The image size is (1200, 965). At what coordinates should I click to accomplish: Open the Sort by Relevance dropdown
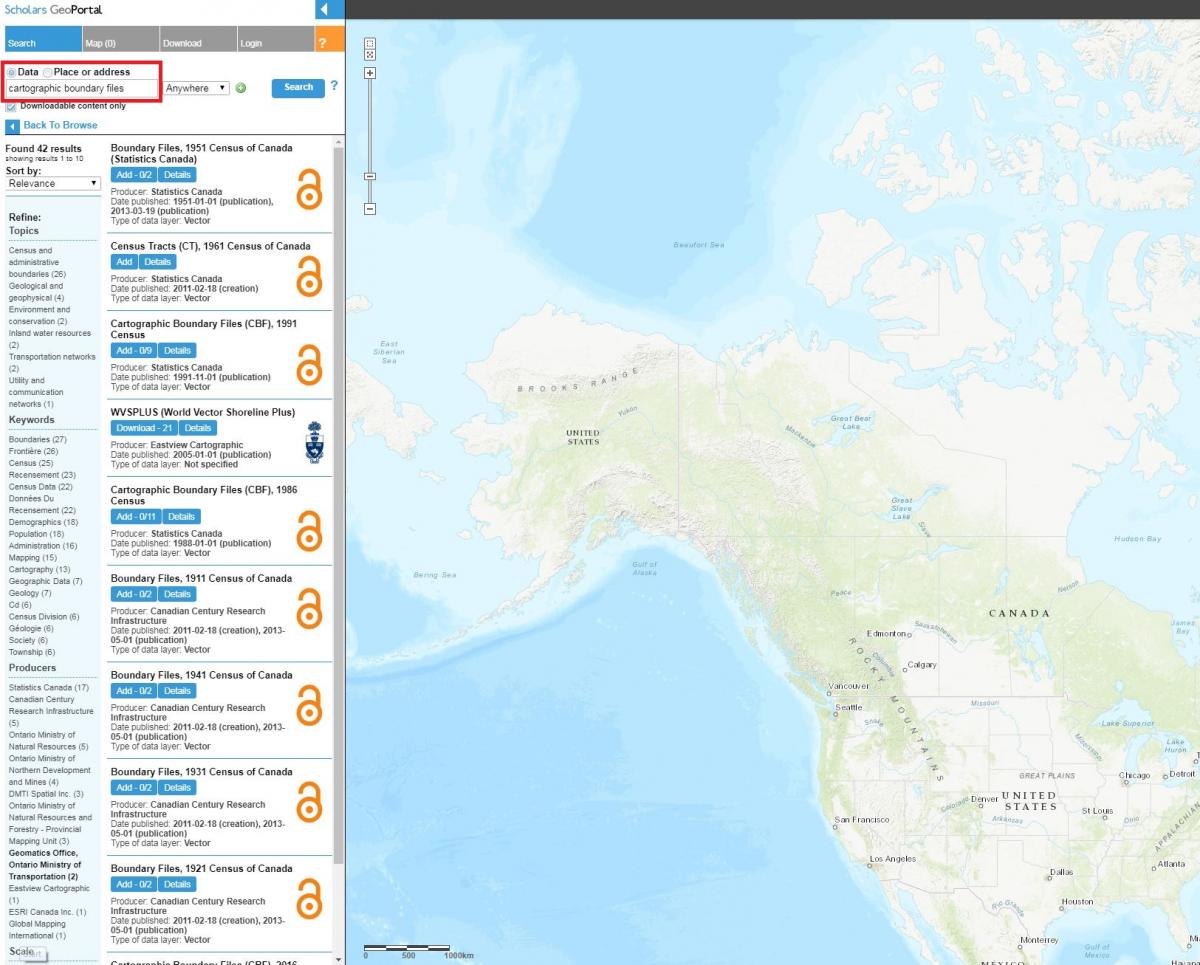[x=53, y=184]
